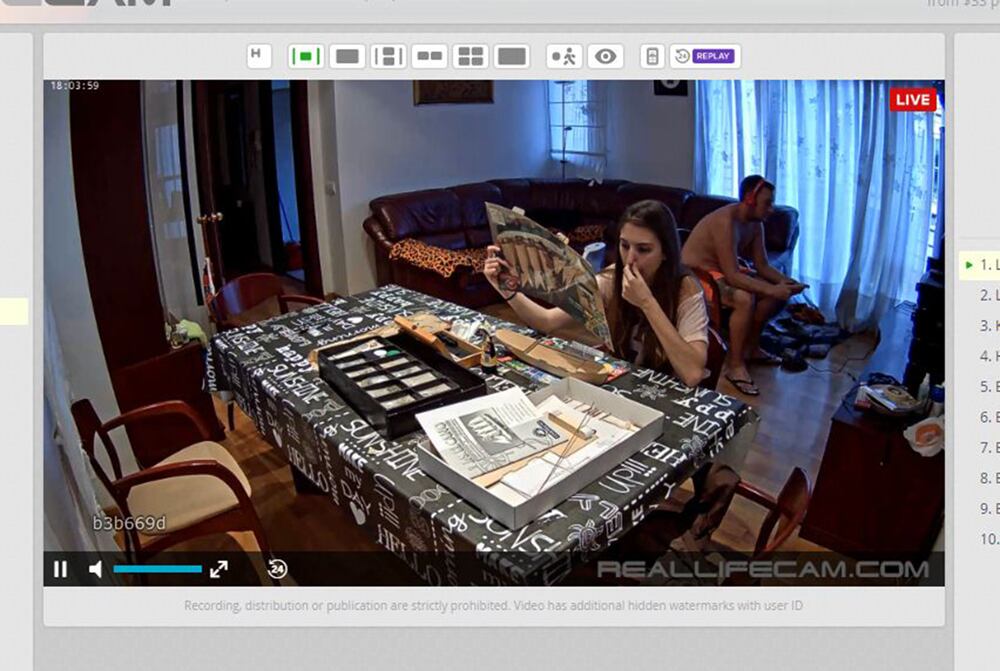The height and width of the screenshot is (671, 1000).
Task: Enter fullscreen with the expand arrows
Action: tap(218, 569)
